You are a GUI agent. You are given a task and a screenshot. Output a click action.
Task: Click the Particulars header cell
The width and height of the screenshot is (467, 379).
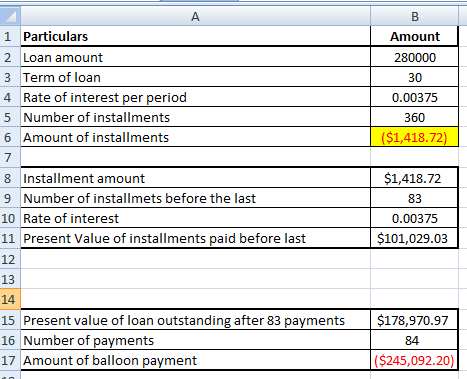(195, 36)
